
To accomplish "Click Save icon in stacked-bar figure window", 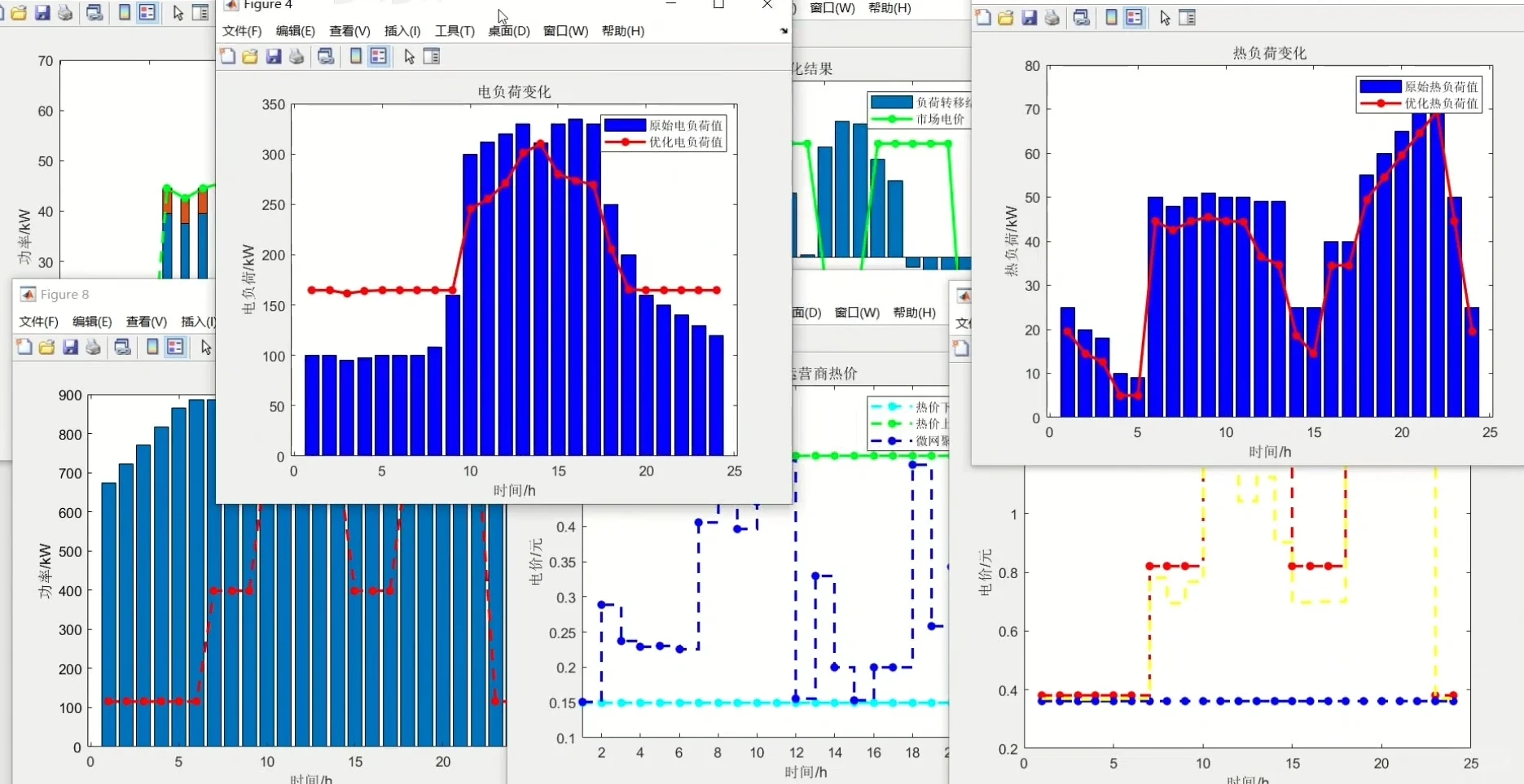I will point(42,13).
